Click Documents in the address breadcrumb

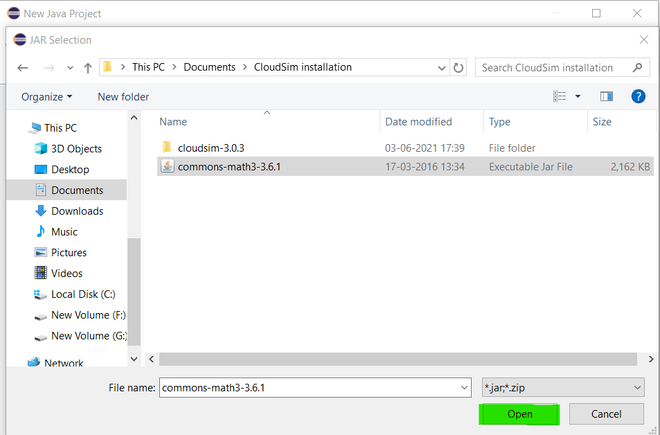[x=209, y=67]
